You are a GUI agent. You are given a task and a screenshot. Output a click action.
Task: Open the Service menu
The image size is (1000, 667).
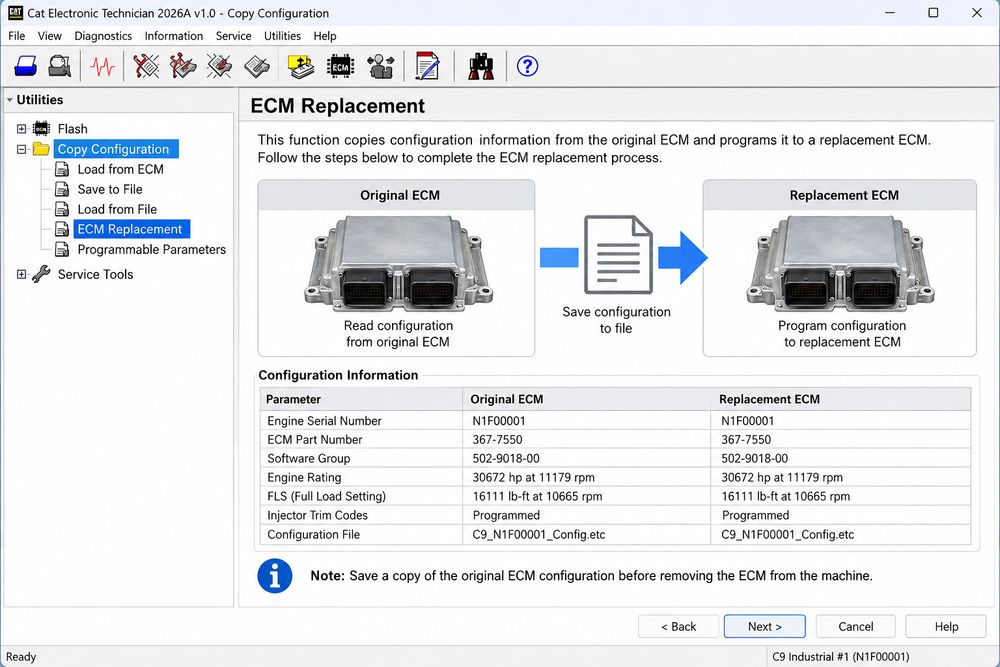pos(233,36)
